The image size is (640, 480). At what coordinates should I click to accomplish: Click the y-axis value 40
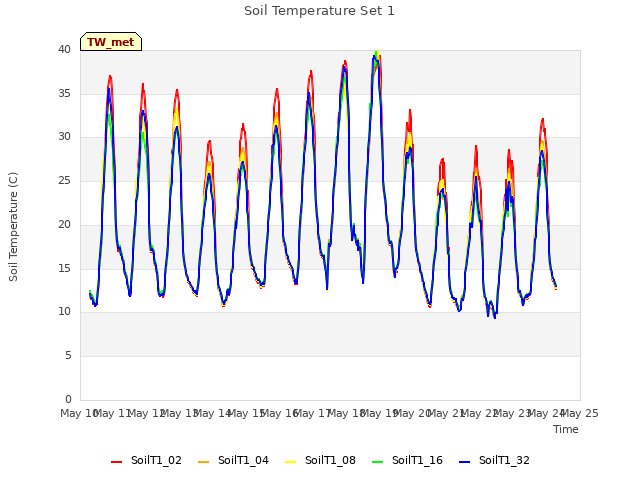tap(64, 50)
